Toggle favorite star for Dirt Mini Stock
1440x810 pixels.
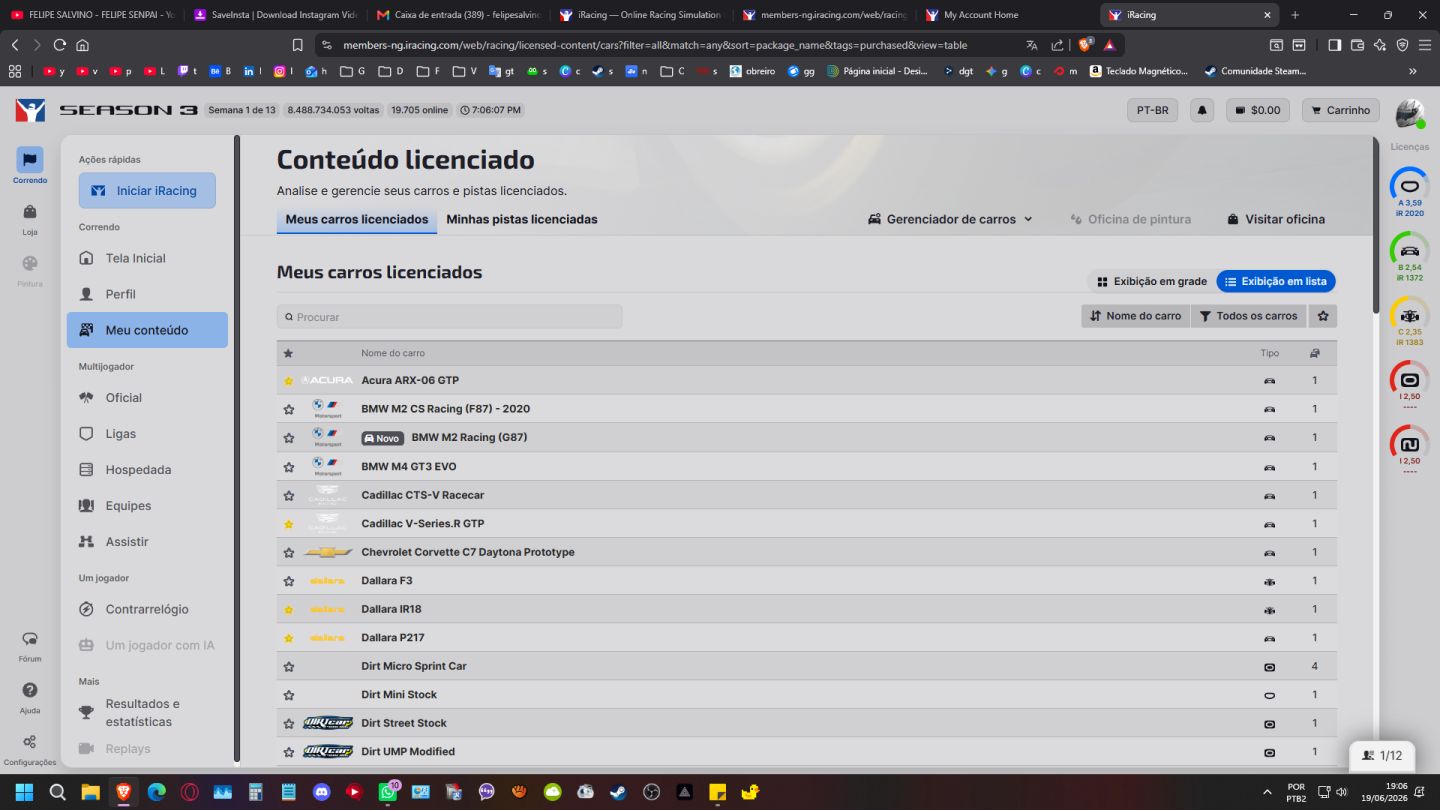pos(289,695)
